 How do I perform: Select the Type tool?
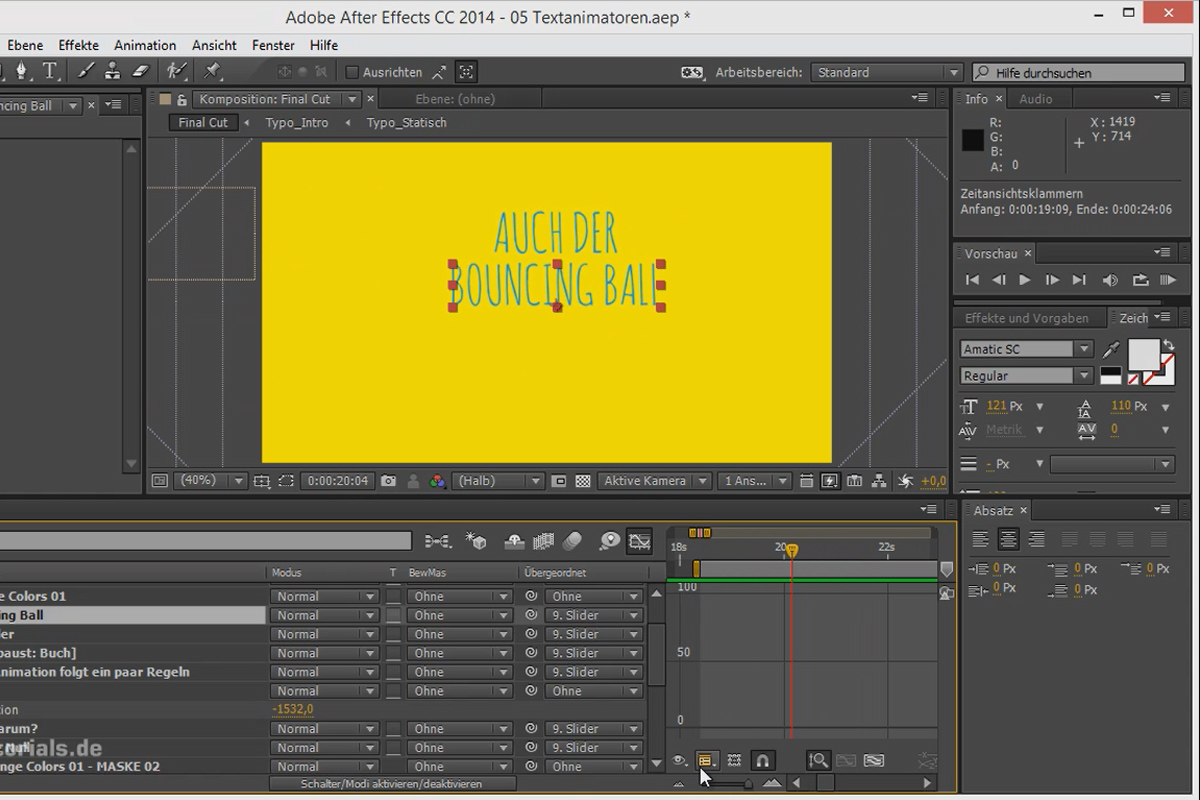49,71
